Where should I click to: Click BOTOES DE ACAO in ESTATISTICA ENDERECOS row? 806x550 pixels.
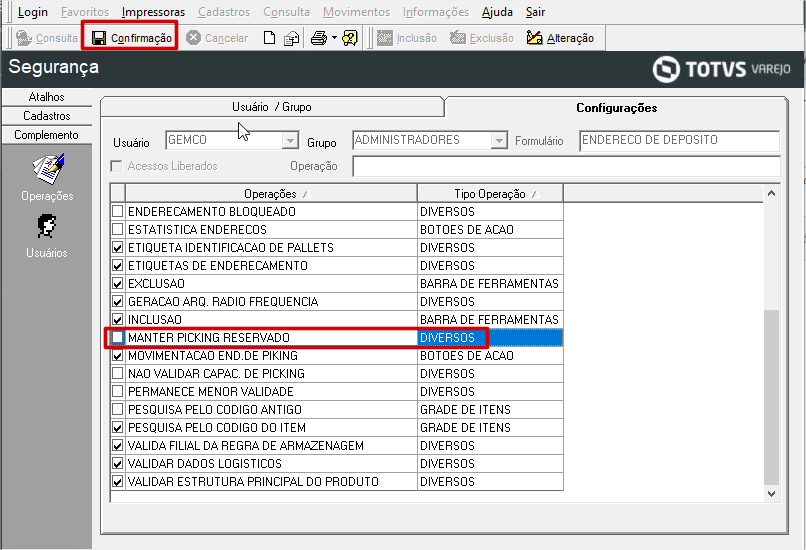click(490, 229)
